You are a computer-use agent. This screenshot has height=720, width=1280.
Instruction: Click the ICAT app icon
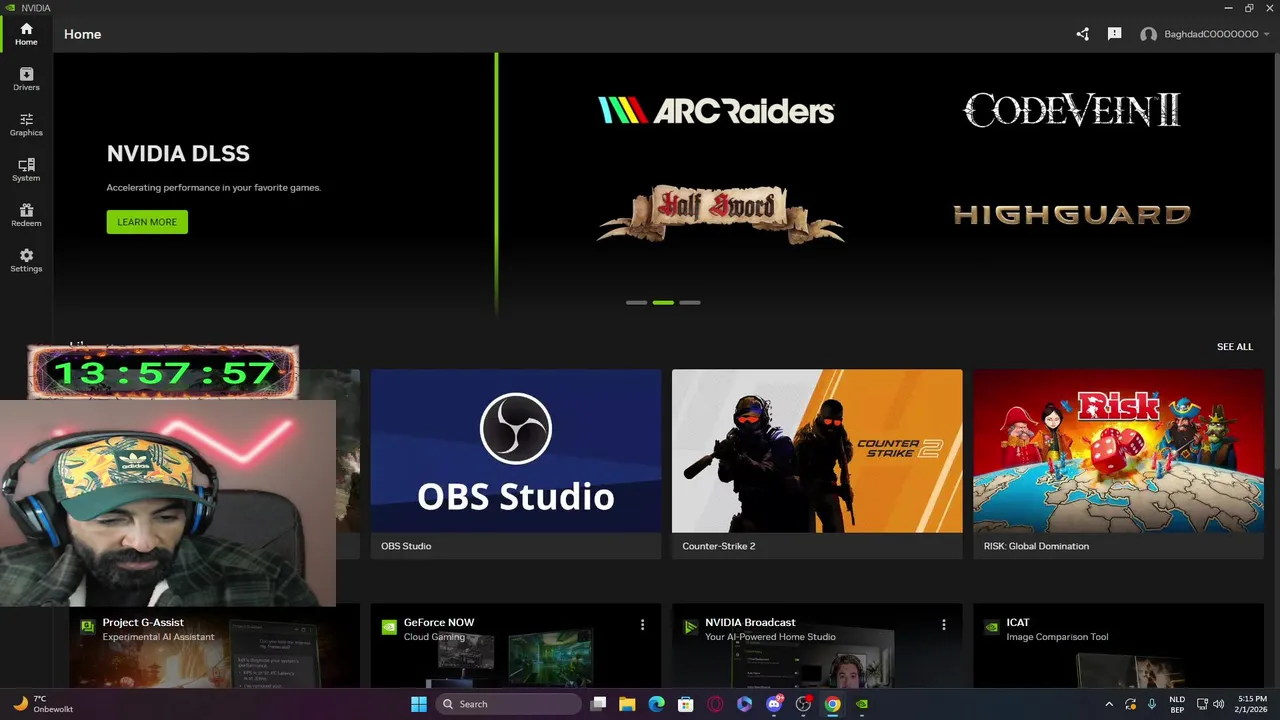pos(991,628)
